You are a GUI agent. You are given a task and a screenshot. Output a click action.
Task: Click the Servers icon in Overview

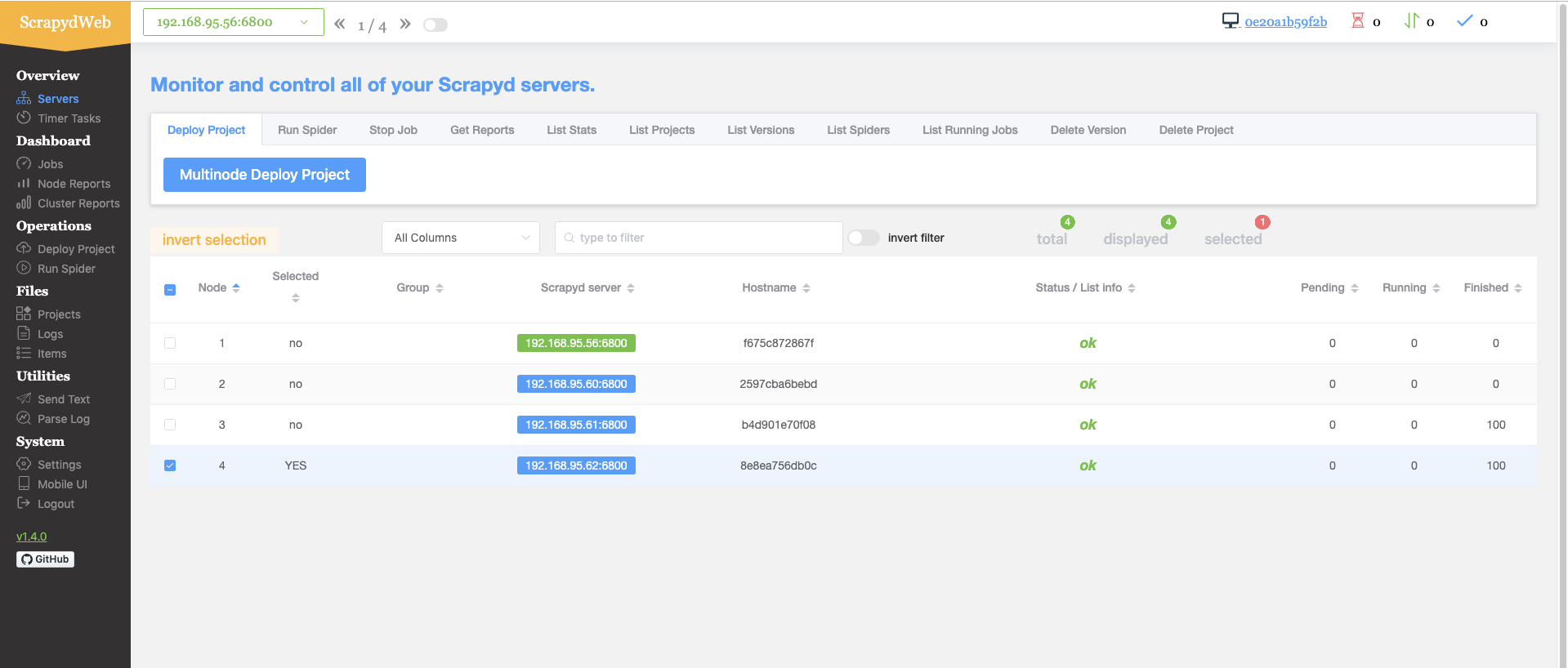(24, 98)
